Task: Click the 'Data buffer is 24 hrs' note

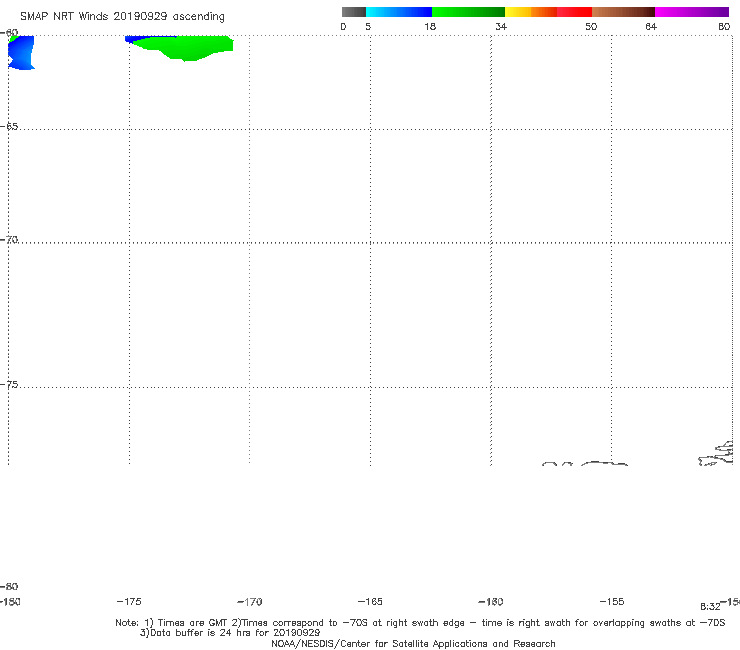Action: pyautogui.click(x=230, y=633)
